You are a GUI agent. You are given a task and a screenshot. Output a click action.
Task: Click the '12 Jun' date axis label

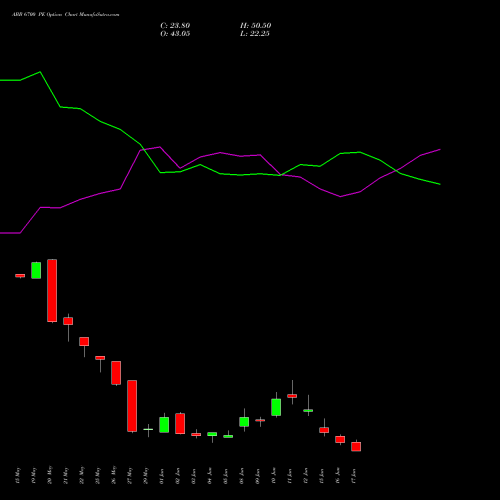pyautogui.click(x=306, y=475)
